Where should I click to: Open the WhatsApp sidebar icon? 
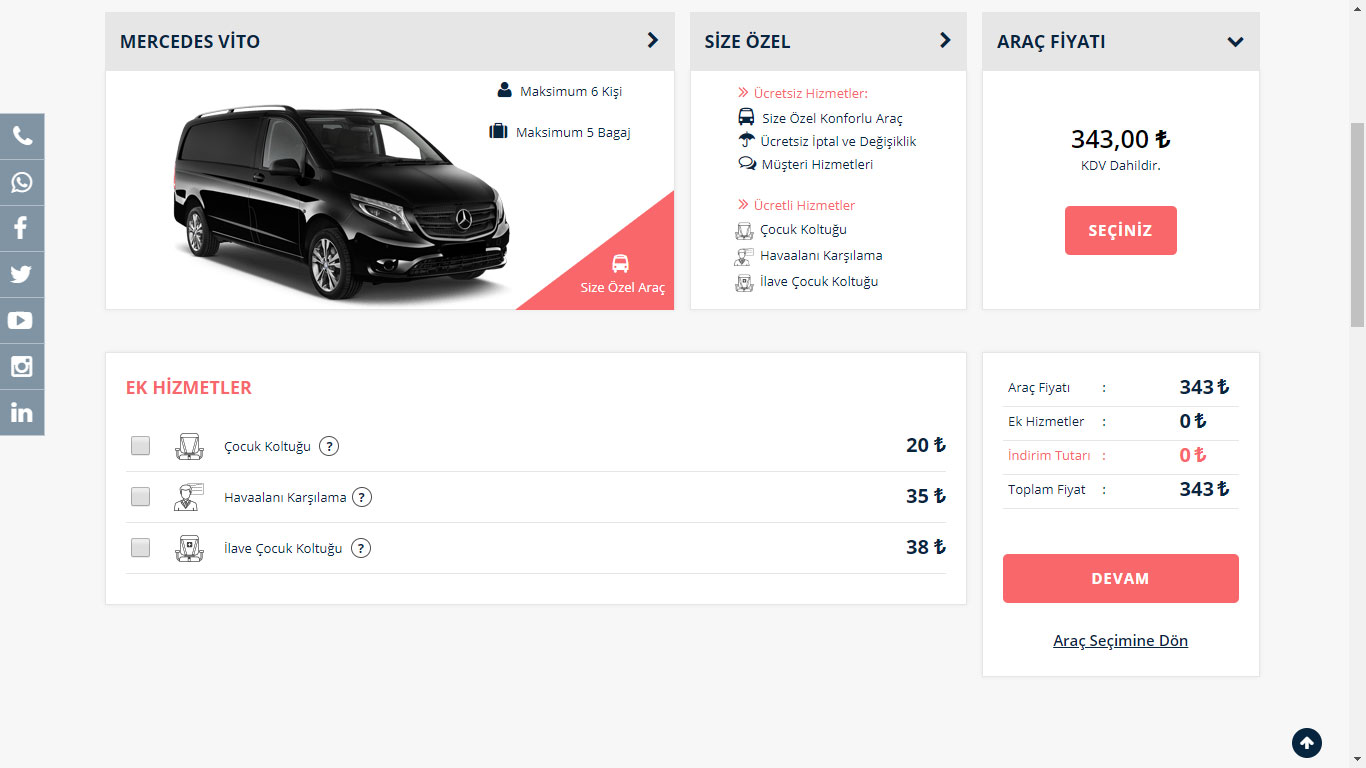(22, 183)
